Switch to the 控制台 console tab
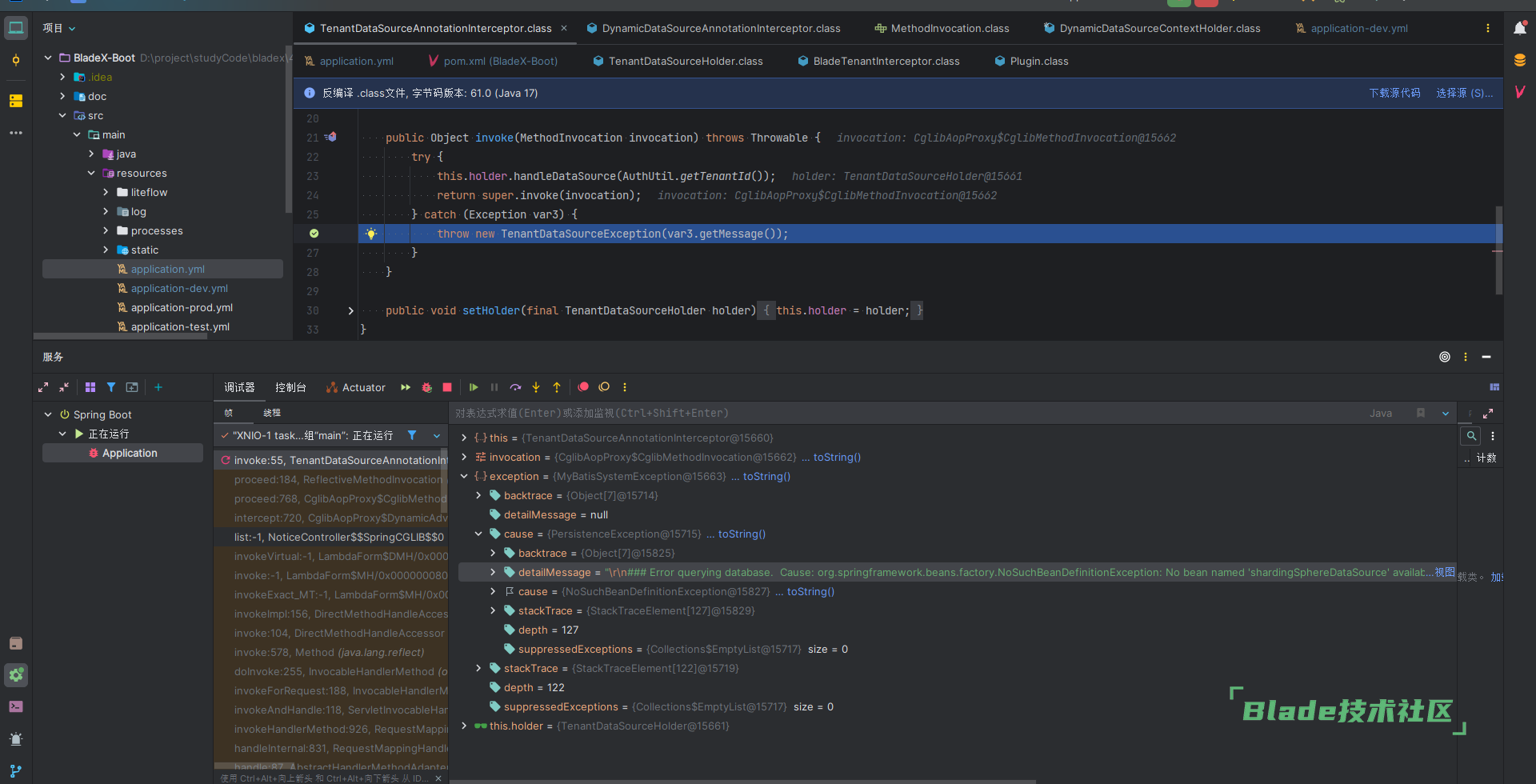This screenshot has width=1536, height=784. pyautogui.click(x=290, y=387)
